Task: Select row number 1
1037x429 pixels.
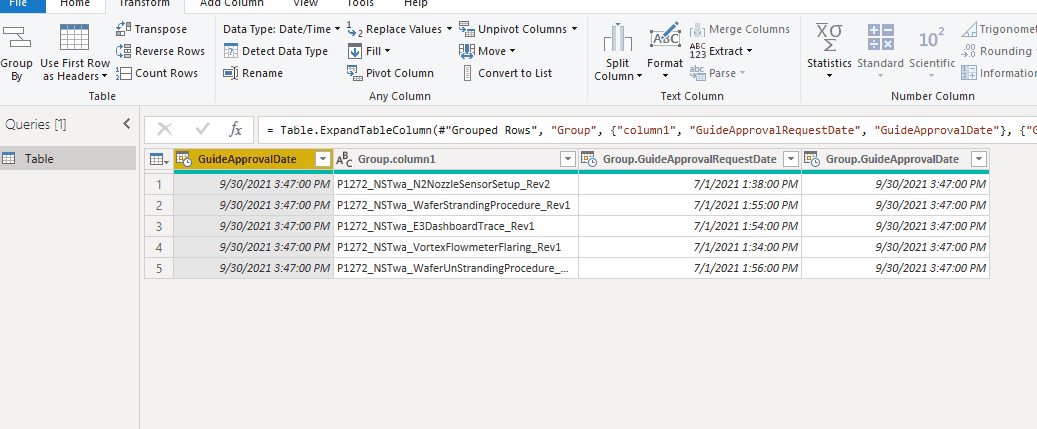Action: click(159, 184)
